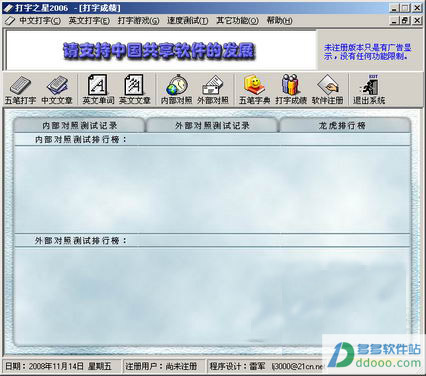Launch 英文单词 practice icon
Image resolution: width=426 pixels, height=376 pixels.
[x=98, y=89]
